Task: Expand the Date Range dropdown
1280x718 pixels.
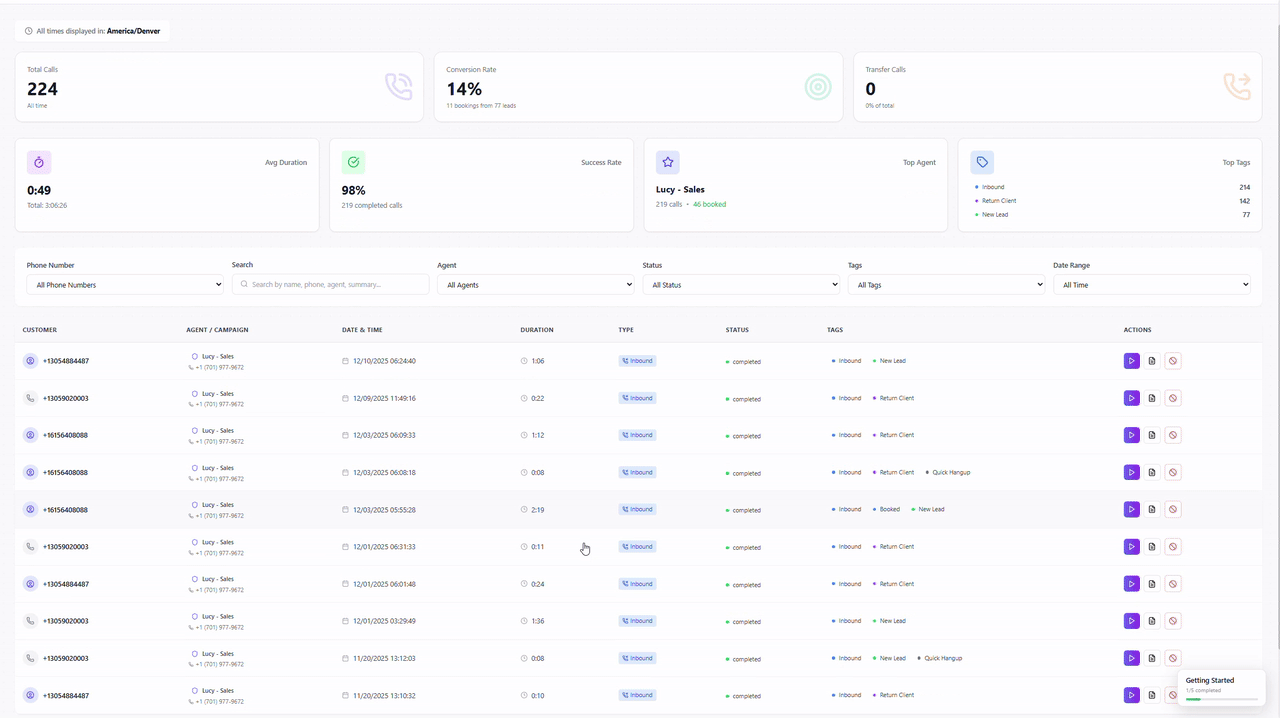Action: pos(1151,285)
